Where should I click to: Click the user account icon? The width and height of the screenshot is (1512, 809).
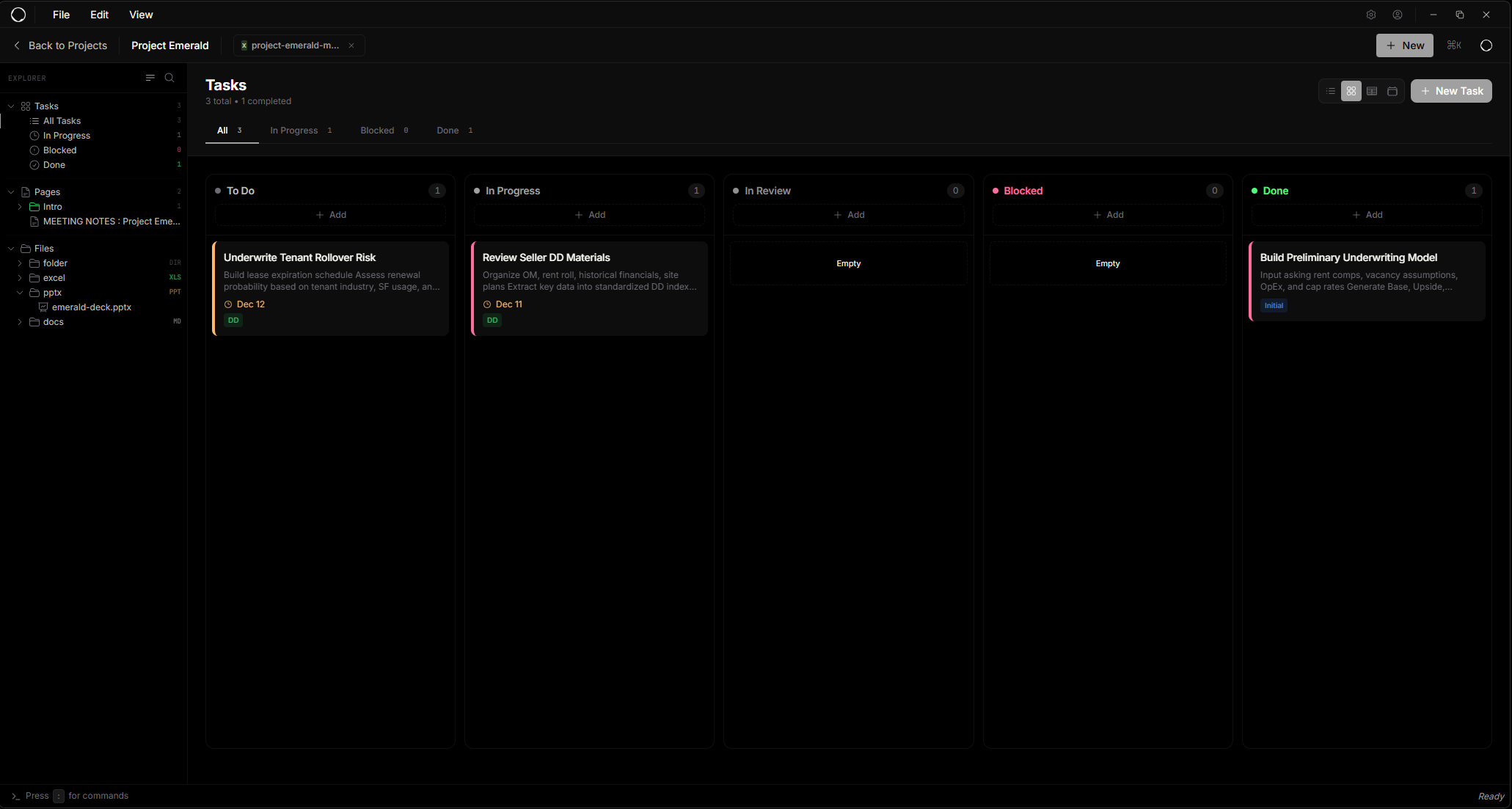(1398, 15)
